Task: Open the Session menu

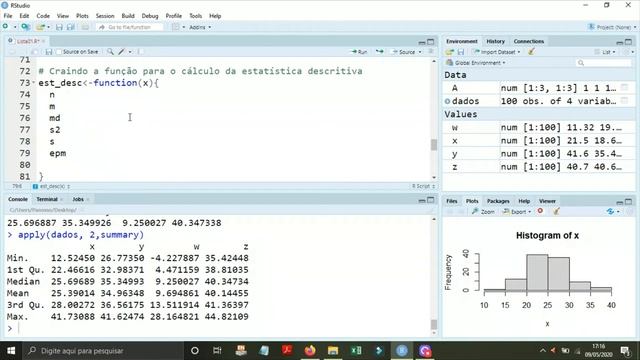Action: (105, 16)
